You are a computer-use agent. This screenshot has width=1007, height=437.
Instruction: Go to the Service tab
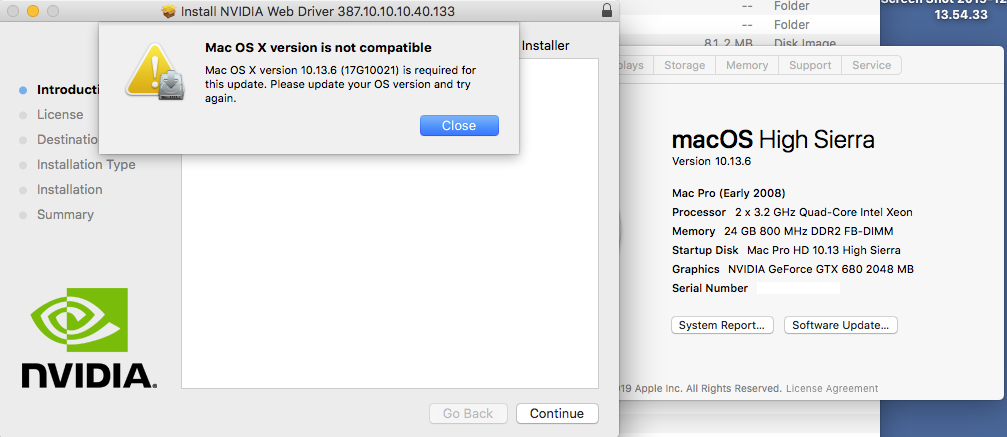click(x=871, y=65)
